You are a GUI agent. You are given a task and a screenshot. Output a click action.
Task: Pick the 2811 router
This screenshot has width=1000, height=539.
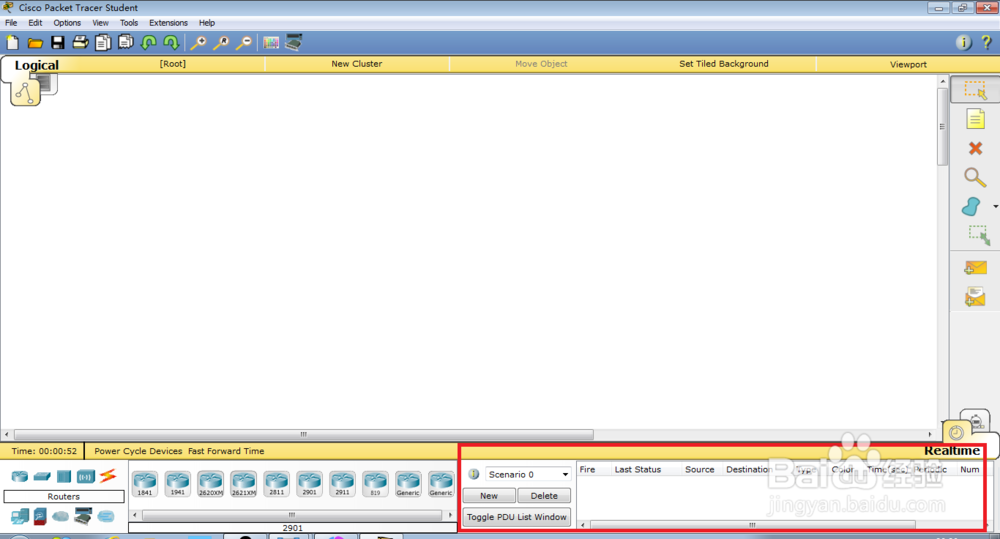pos(276,484)
